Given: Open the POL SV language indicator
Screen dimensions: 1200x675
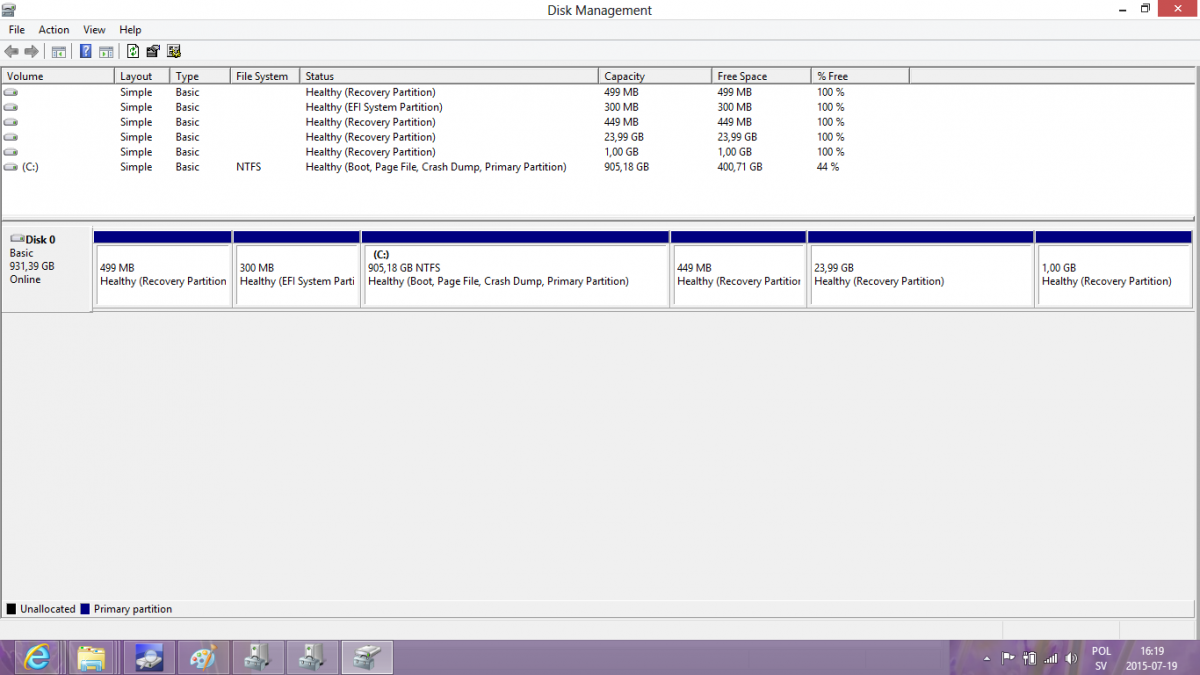Looking at the screenshot, I should (1101, 658).
